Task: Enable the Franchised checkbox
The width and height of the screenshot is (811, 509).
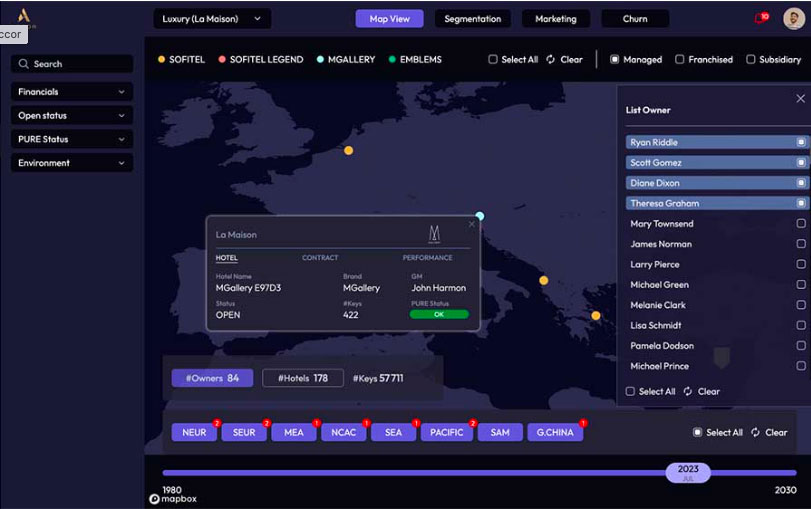Action: click(680, 59)
